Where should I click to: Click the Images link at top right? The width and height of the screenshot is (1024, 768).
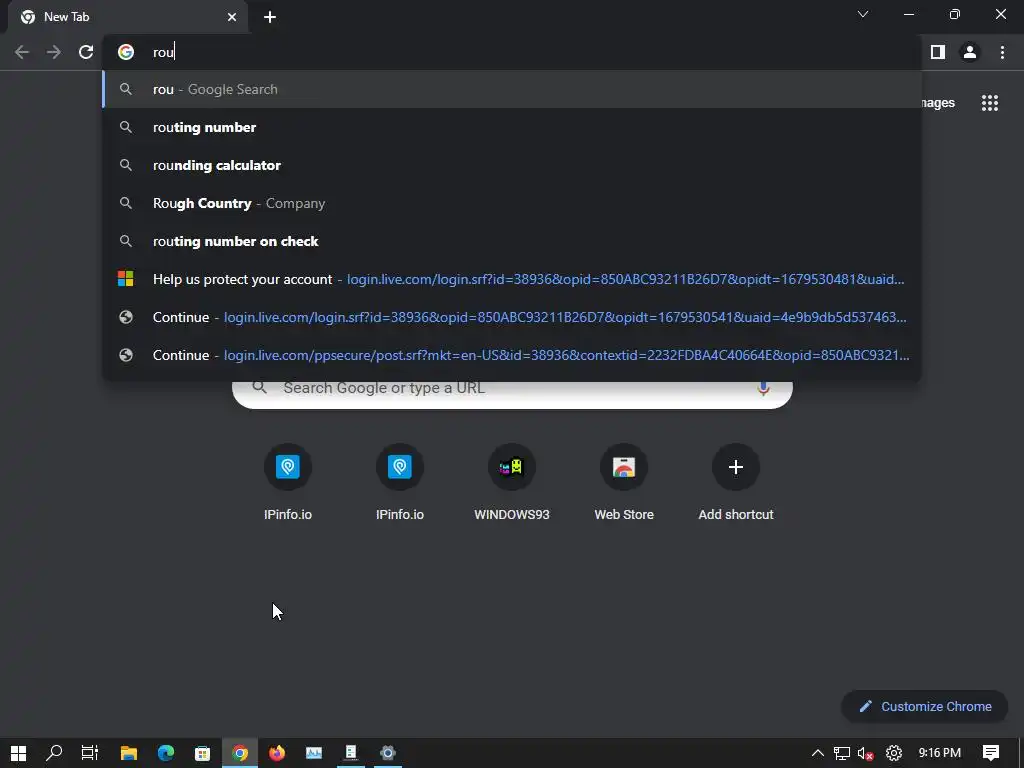pyautogui.click(x=938, y=103)
